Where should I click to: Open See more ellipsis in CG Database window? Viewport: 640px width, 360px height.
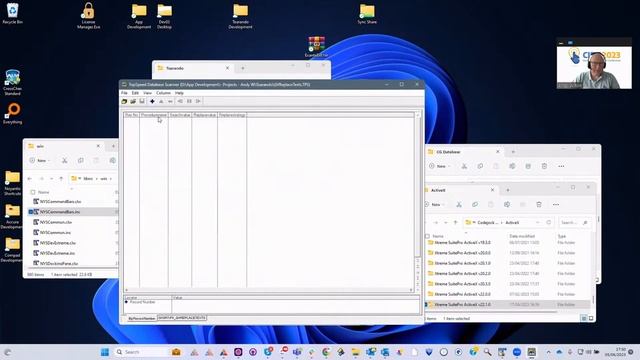click(561, 167)
